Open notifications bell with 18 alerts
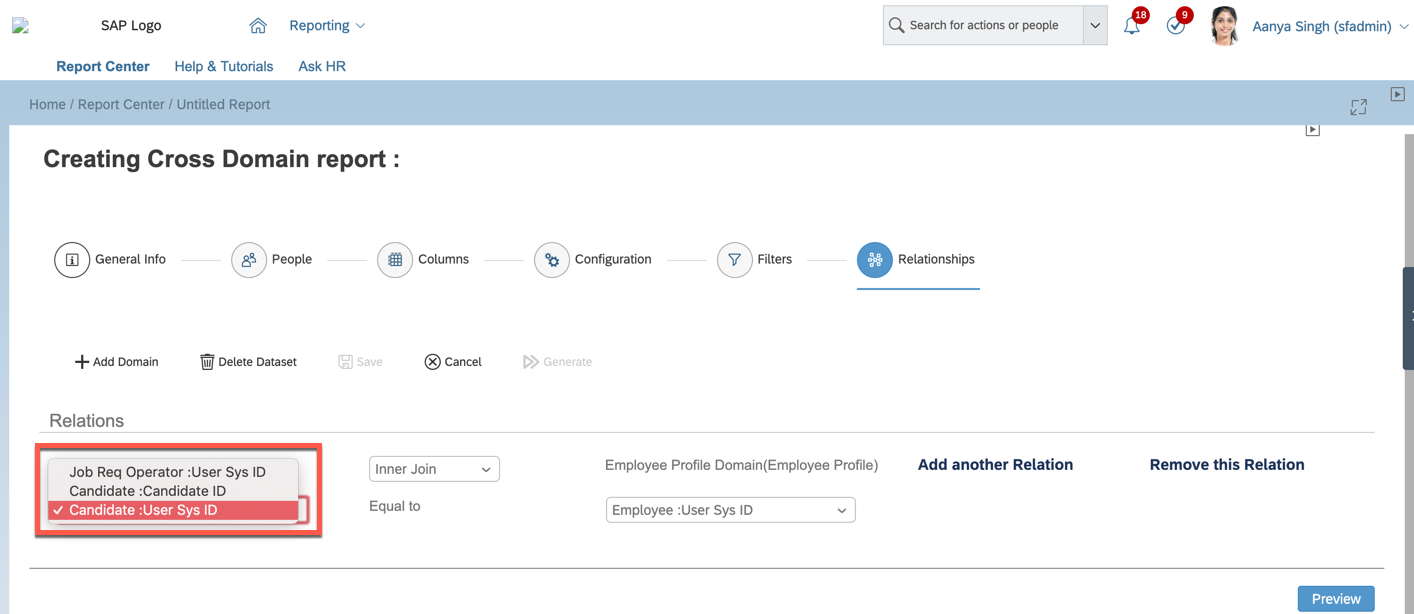The image size is (1414, 614). click(x=1132, y=26)
